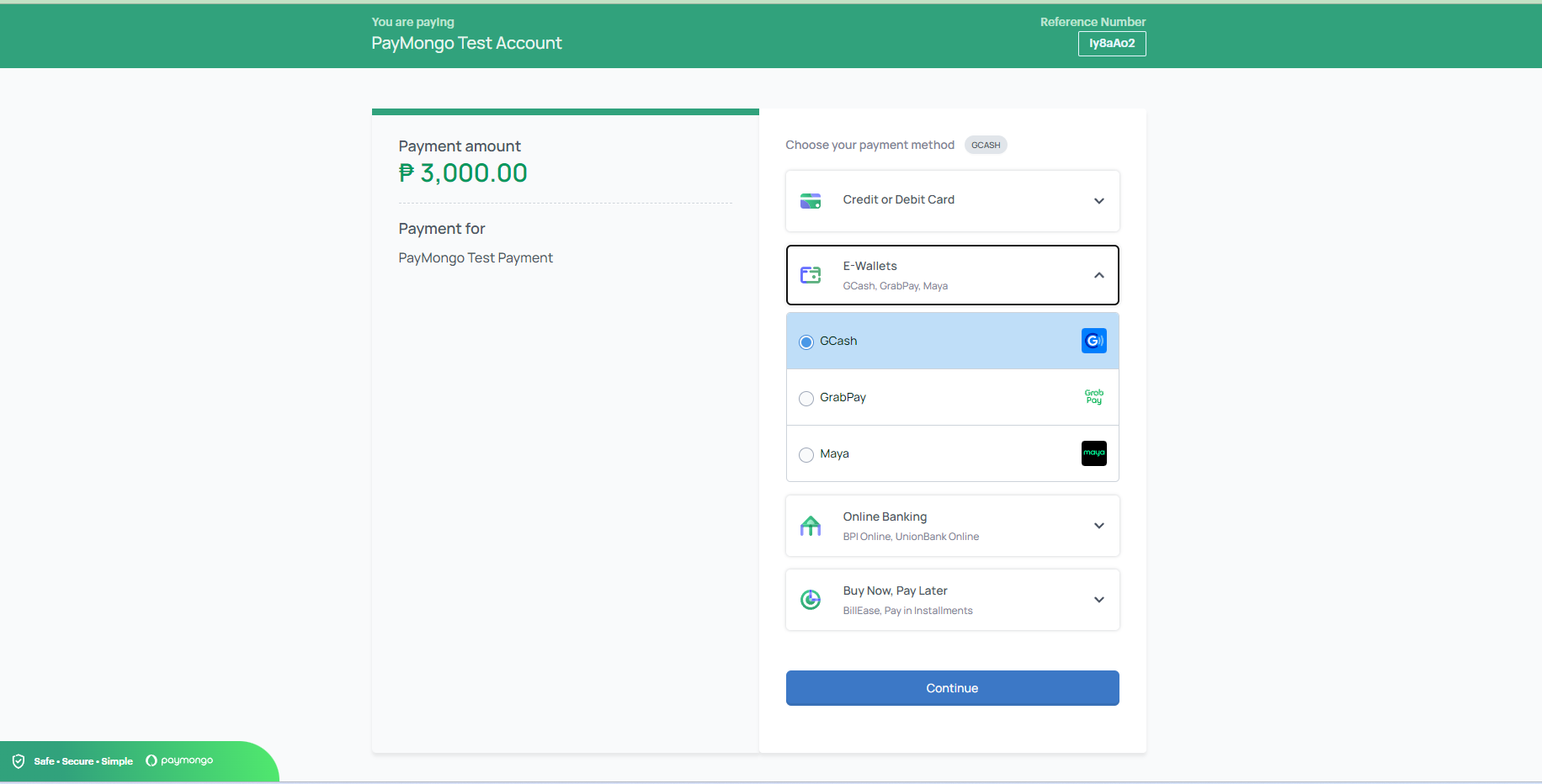
Task: Click the Continue button
Action: point(952,688)
